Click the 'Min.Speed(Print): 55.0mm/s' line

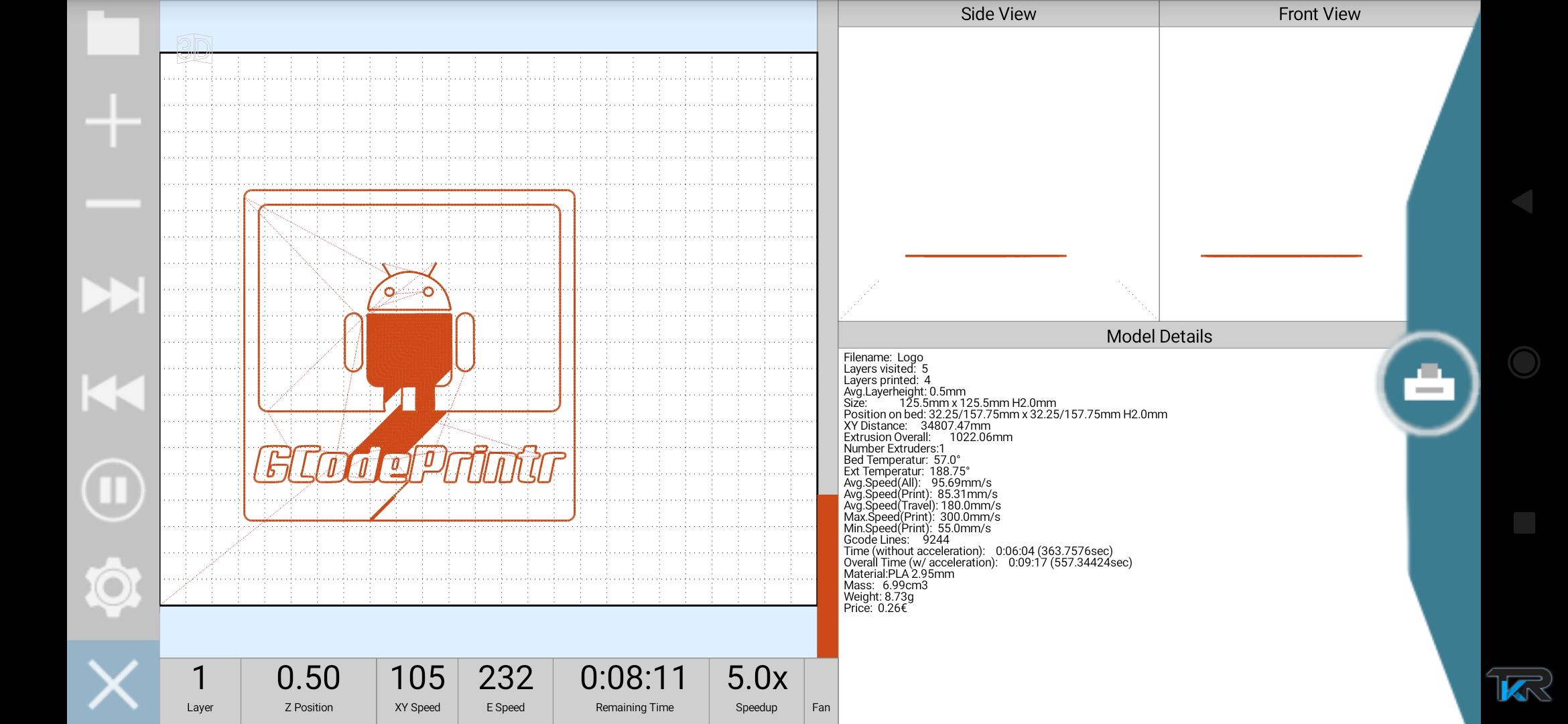tap(917, 528)
